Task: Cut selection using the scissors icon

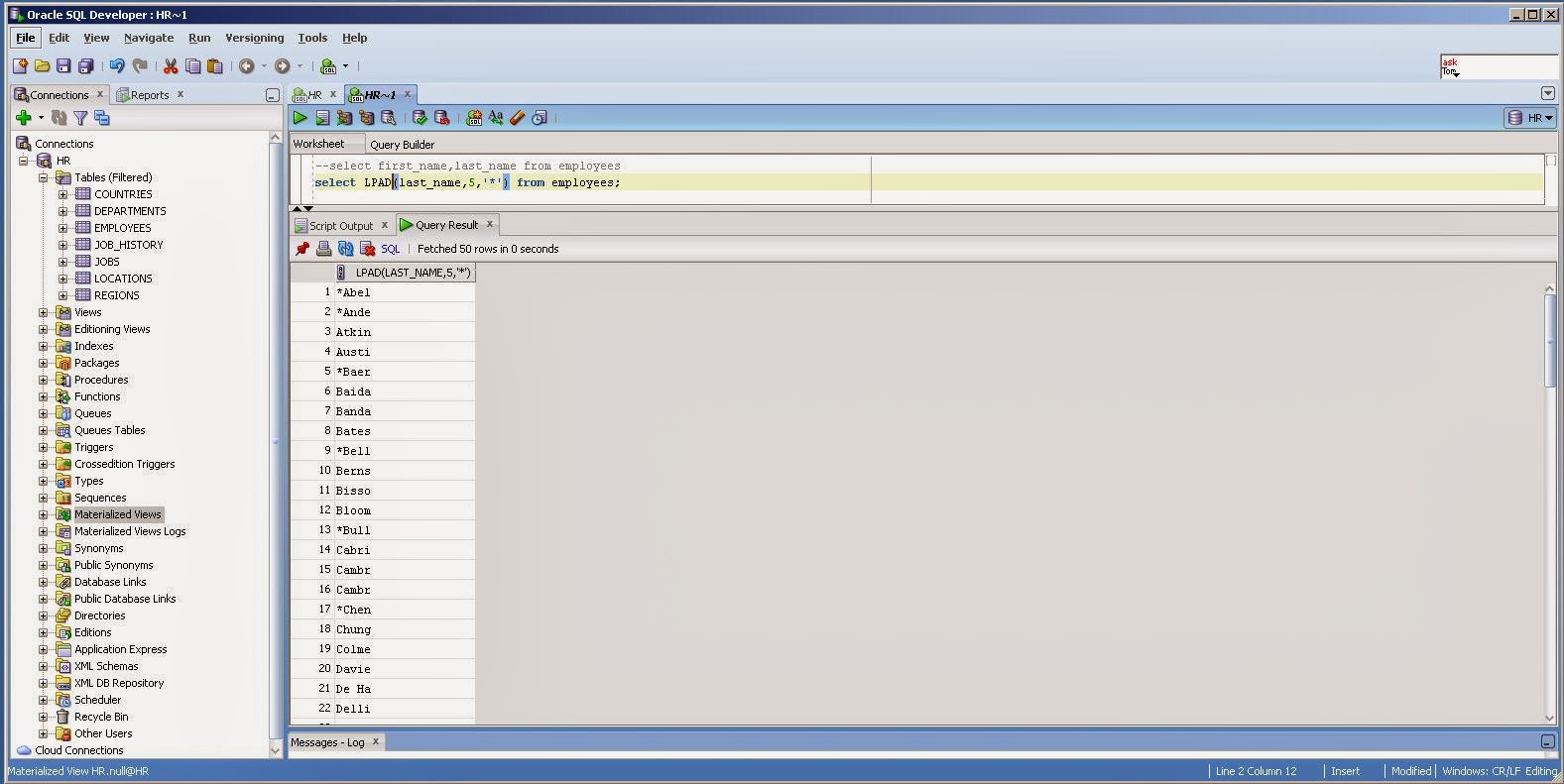Action: 171,66
